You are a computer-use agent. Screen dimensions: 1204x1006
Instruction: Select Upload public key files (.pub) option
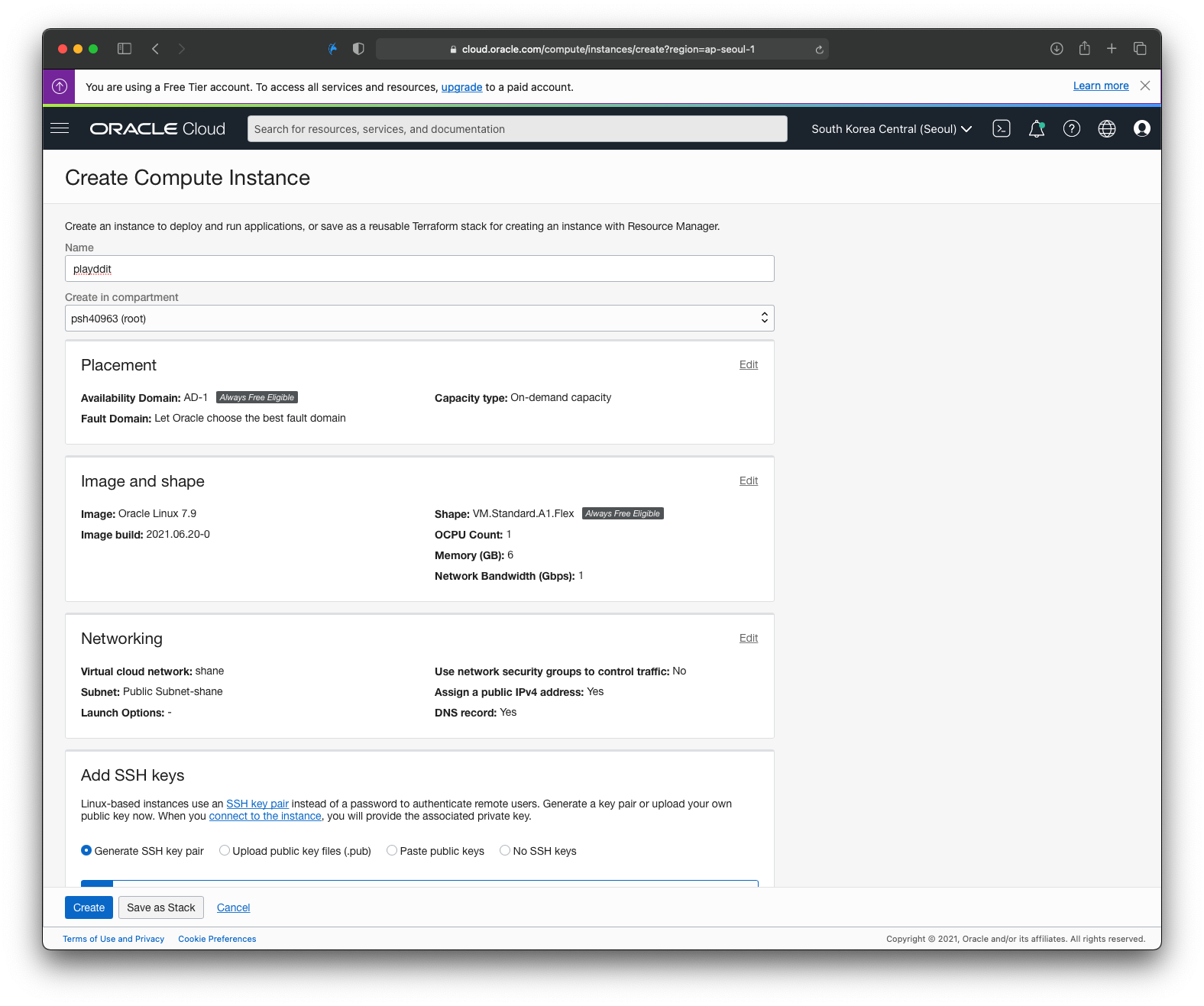(x=225, y=850)
